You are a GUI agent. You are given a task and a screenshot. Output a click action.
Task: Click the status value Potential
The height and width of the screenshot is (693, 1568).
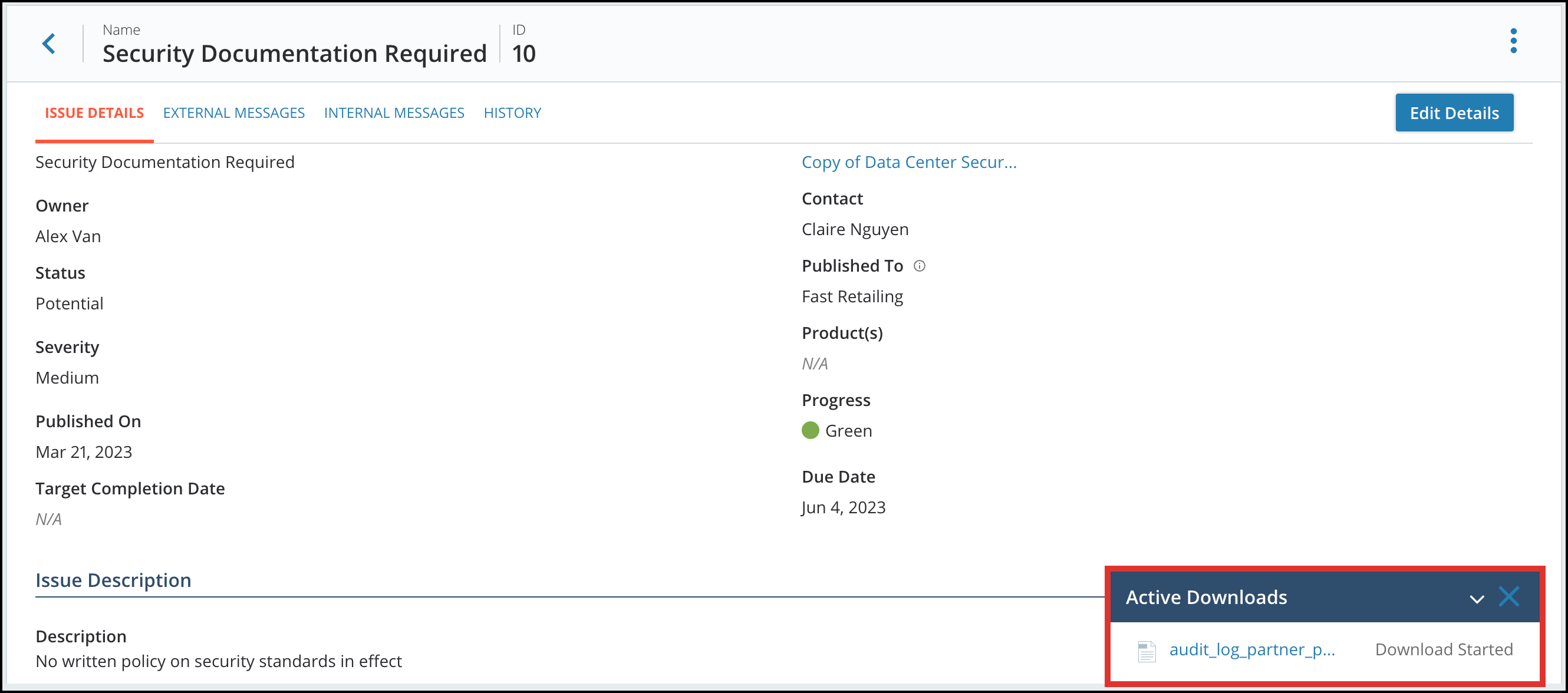[70, 303]
